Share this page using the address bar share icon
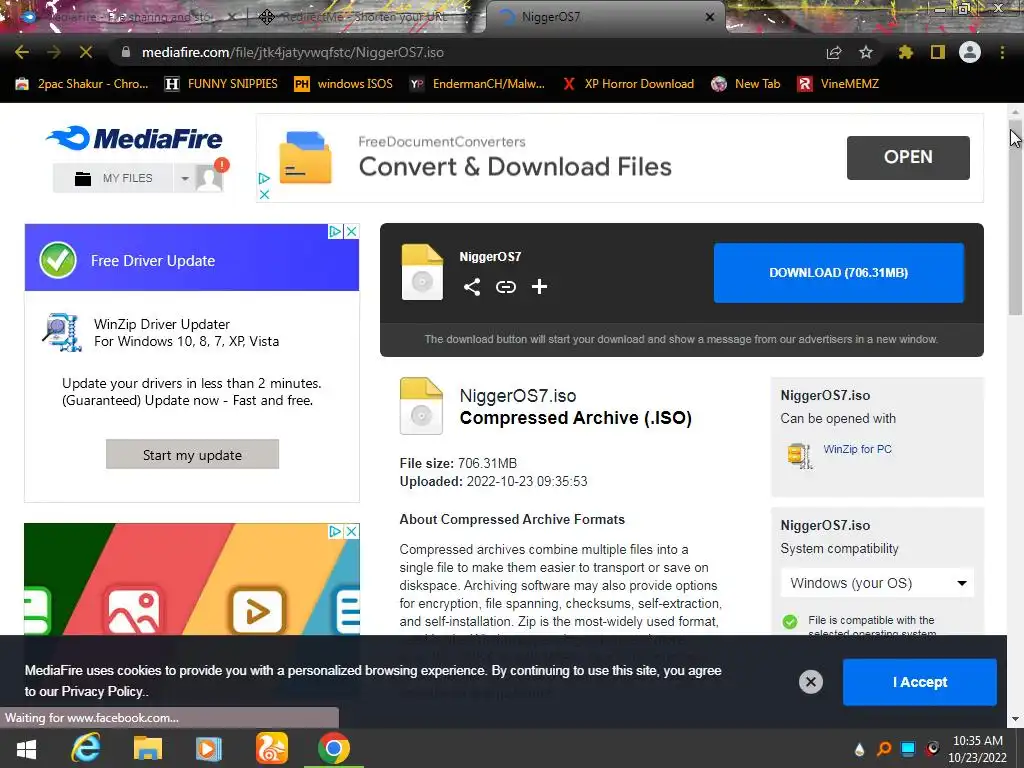This screenshot has height=768, width=1024. pos(834,52)
